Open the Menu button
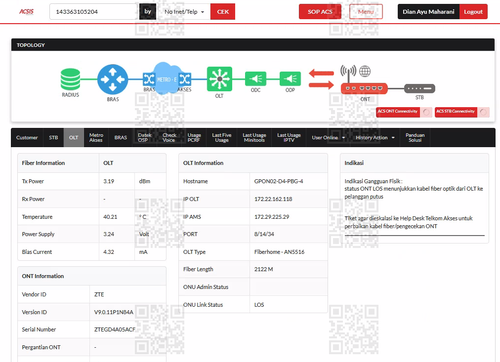The width and height of the screenshot is (500, 362). [x=366, y=12]
